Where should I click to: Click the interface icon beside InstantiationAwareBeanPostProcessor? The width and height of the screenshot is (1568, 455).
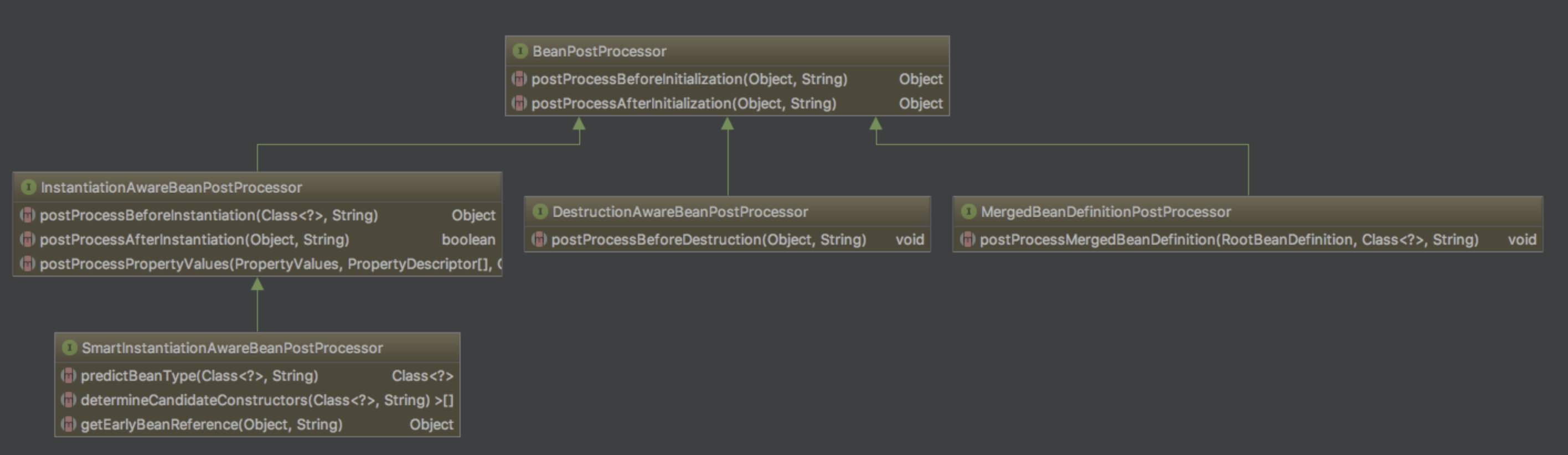28,187
